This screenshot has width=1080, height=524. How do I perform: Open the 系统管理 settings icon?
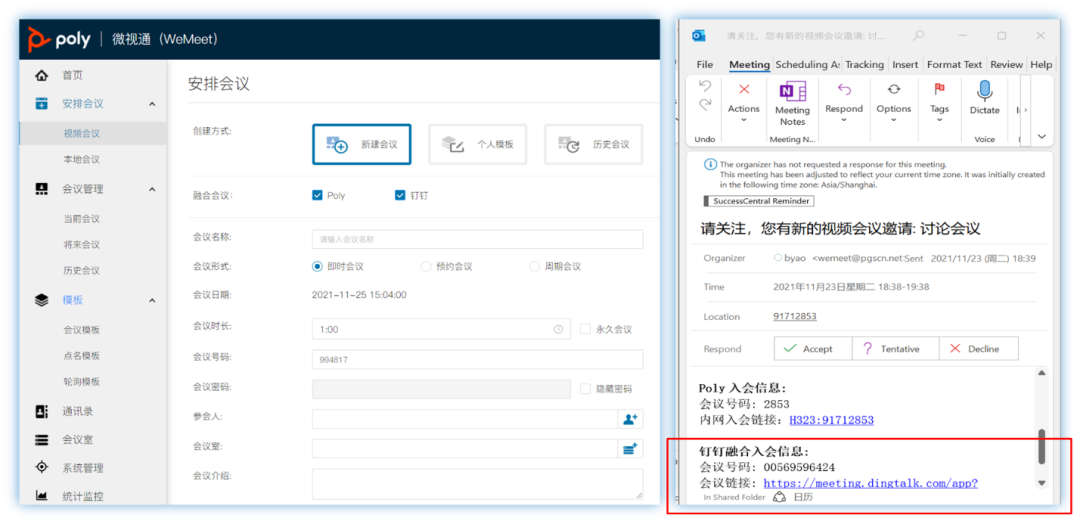[x=42, y=468]
